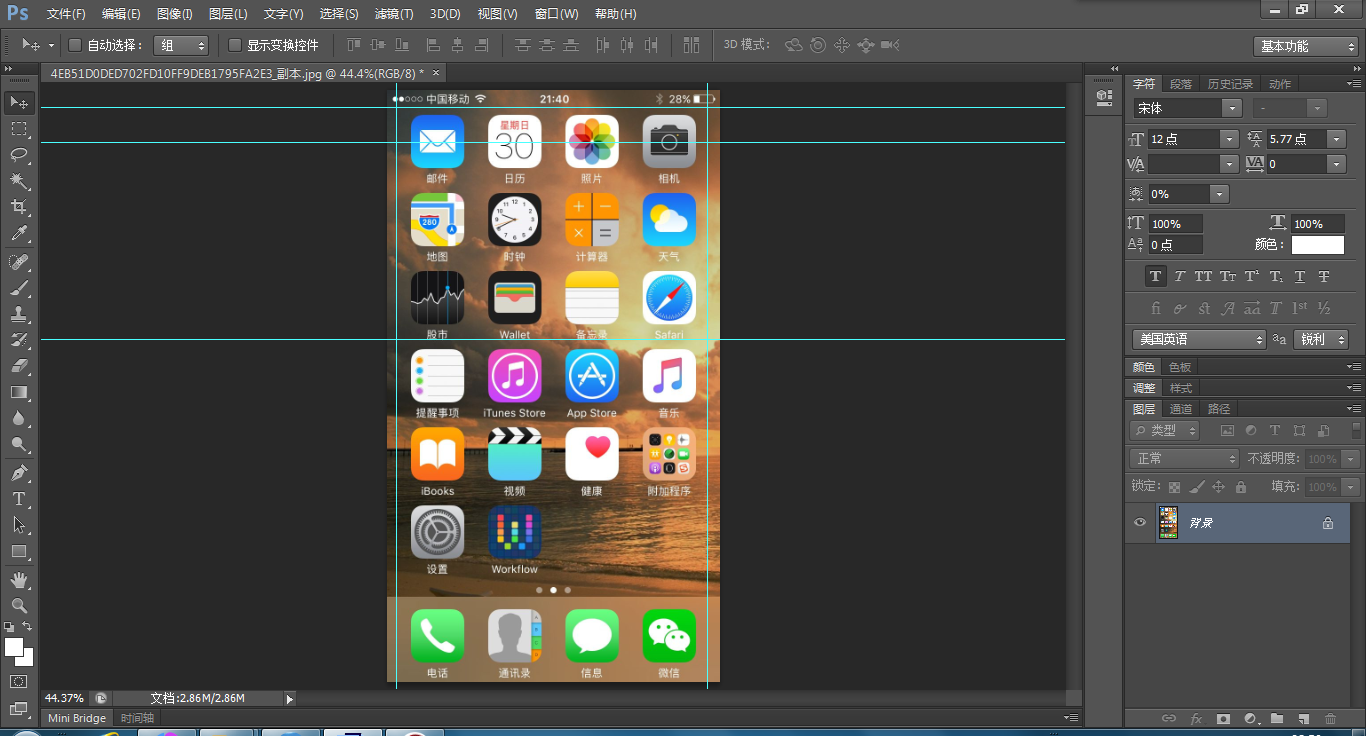Image resolution: width=1366 pixels, height=736 pixels.
Task: Toggle Faux Italic text style
Action: point(1180,276)
